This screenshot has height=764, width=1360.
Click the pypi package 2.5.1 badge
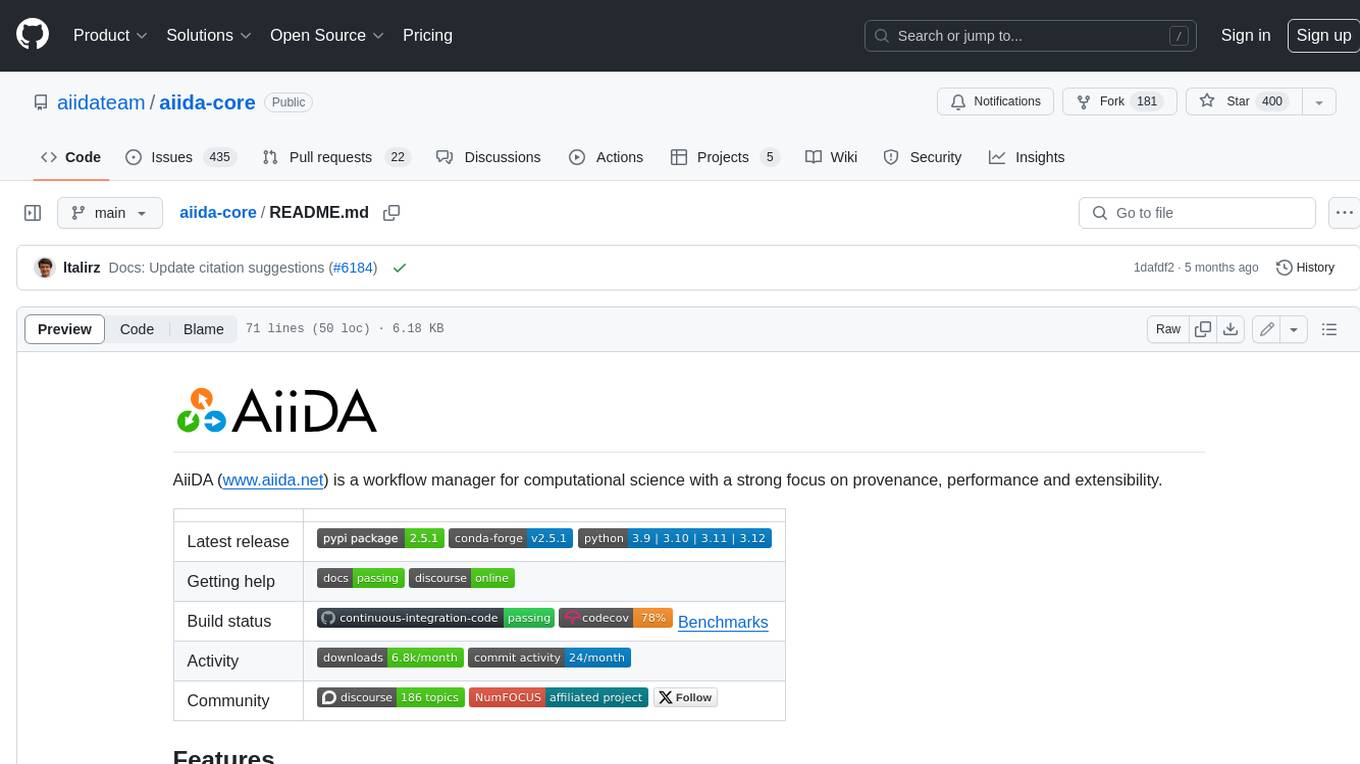pos(380,538)
